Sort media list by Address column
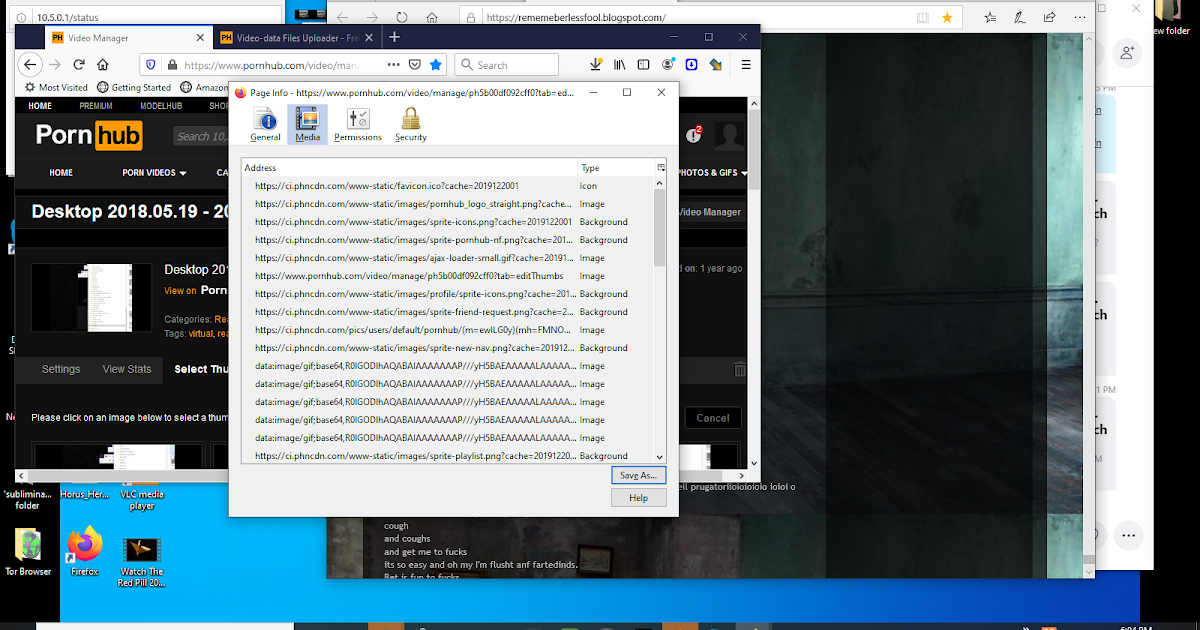Viewport: 1200px width, 630px height. 409,168
